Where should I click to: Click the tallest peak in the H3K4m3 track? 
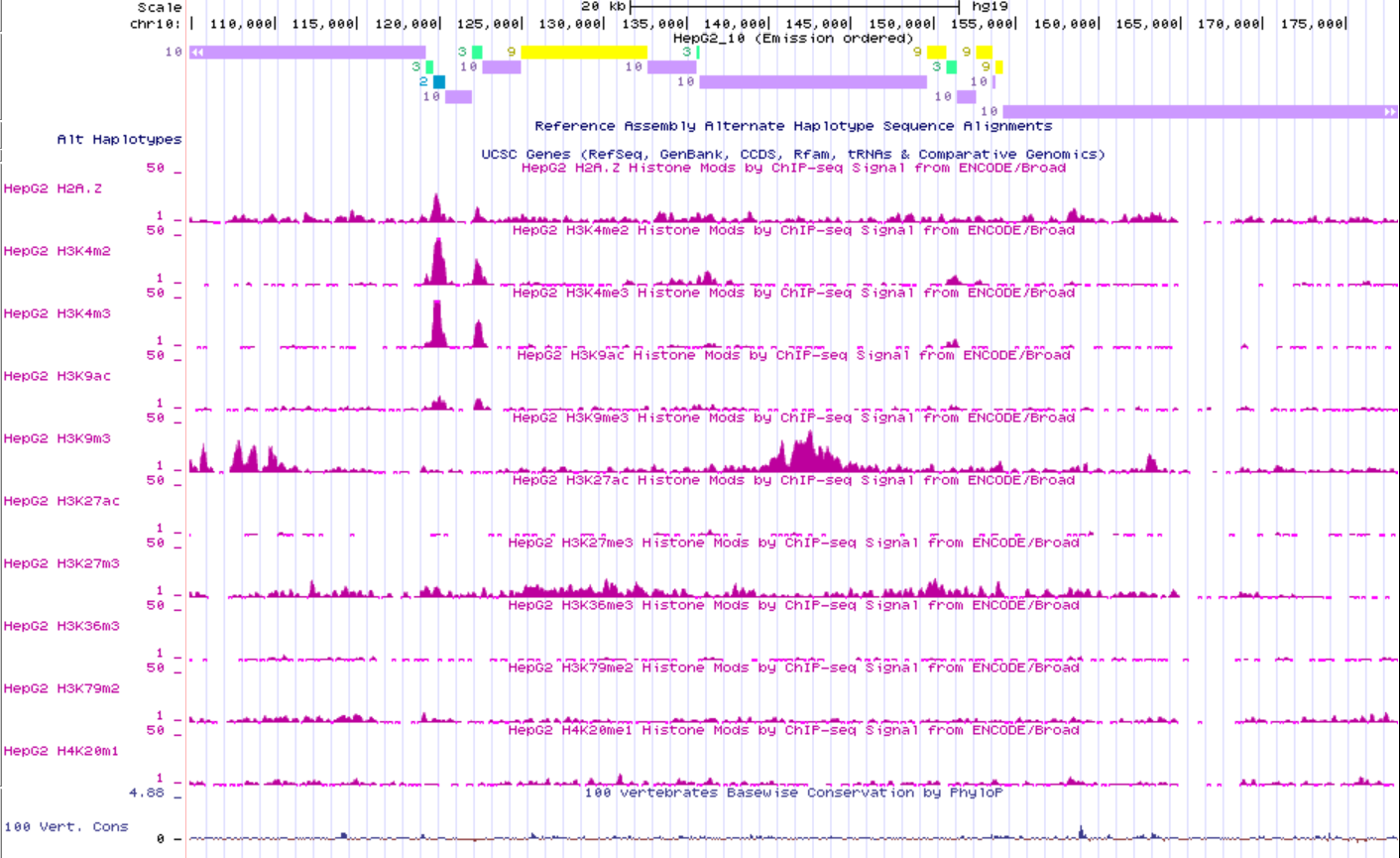click(x=436, y=324)
